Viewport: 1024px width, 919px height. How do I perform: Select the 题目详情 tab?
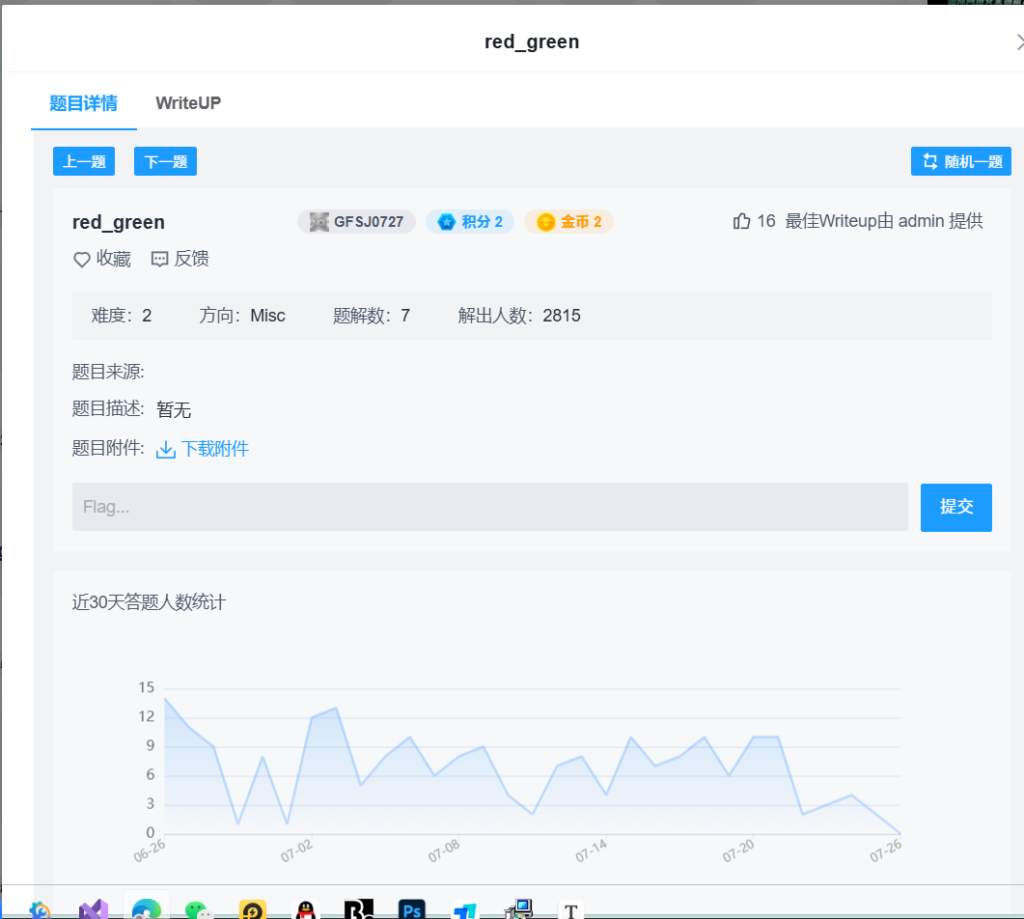click(x=83, y=103)
